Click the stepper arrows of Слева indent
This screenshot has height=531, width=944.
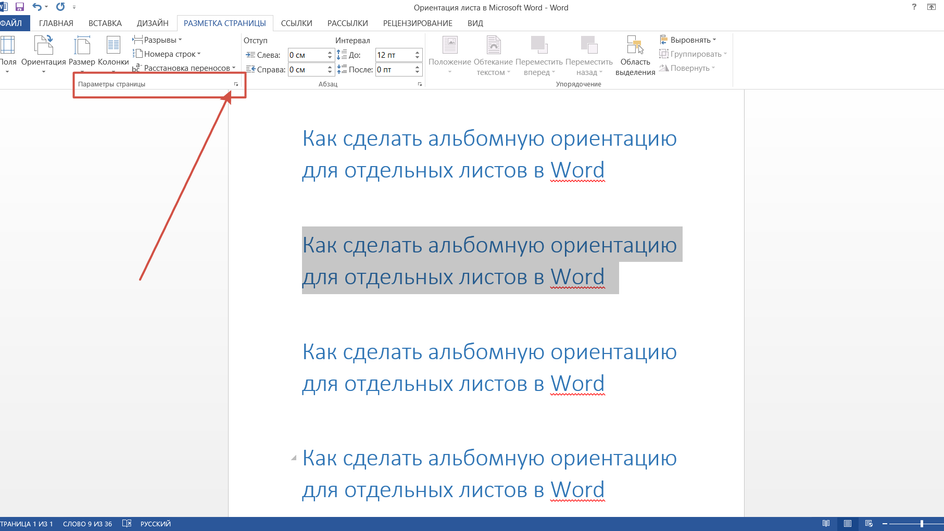click(x=330, y=55)
